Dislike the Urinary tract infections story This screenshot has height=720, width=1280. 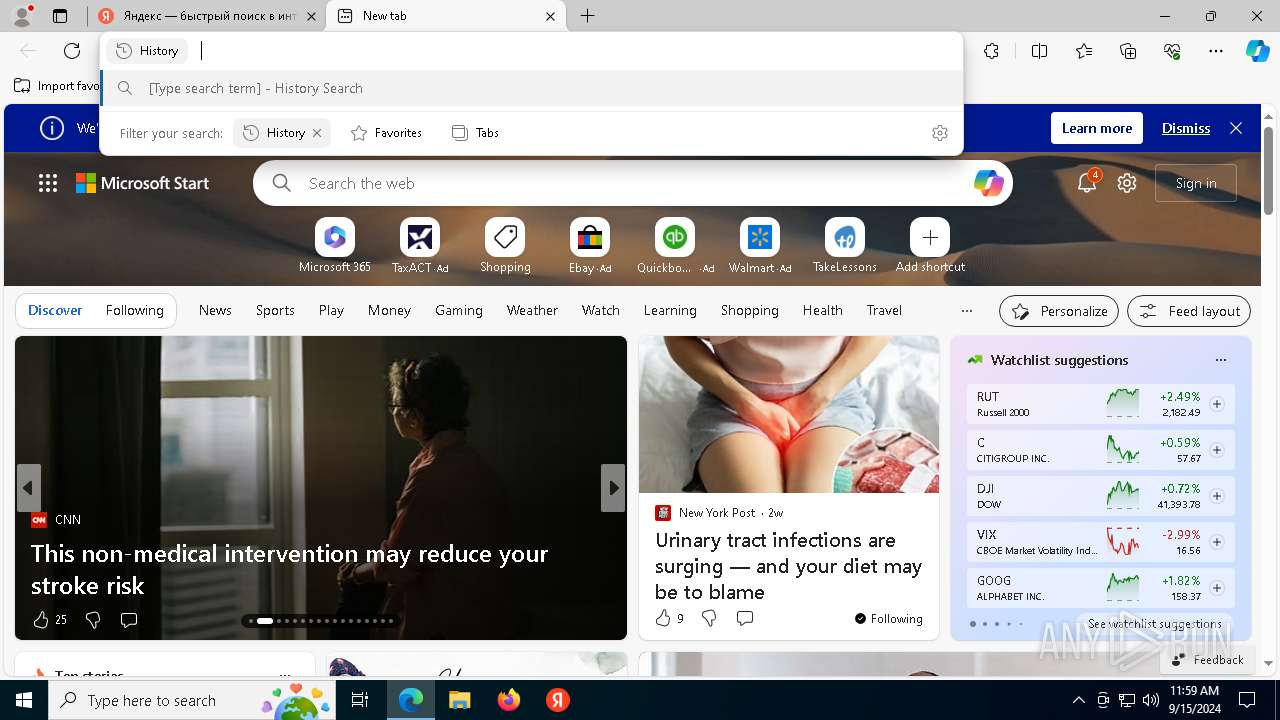coord(709,619)
